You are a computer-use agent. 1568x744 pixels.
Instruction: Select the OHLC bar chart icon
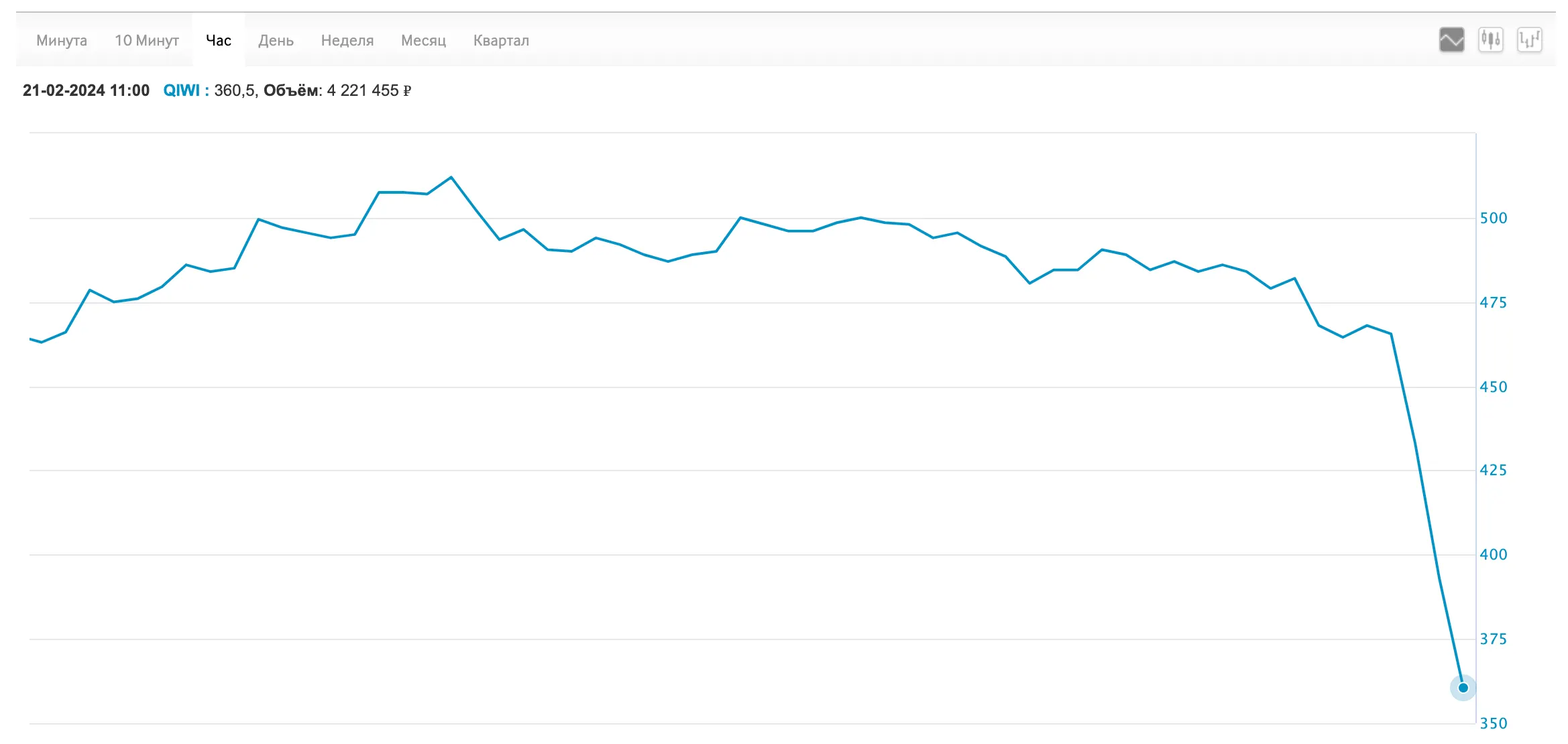click(x=1529, y=40)
